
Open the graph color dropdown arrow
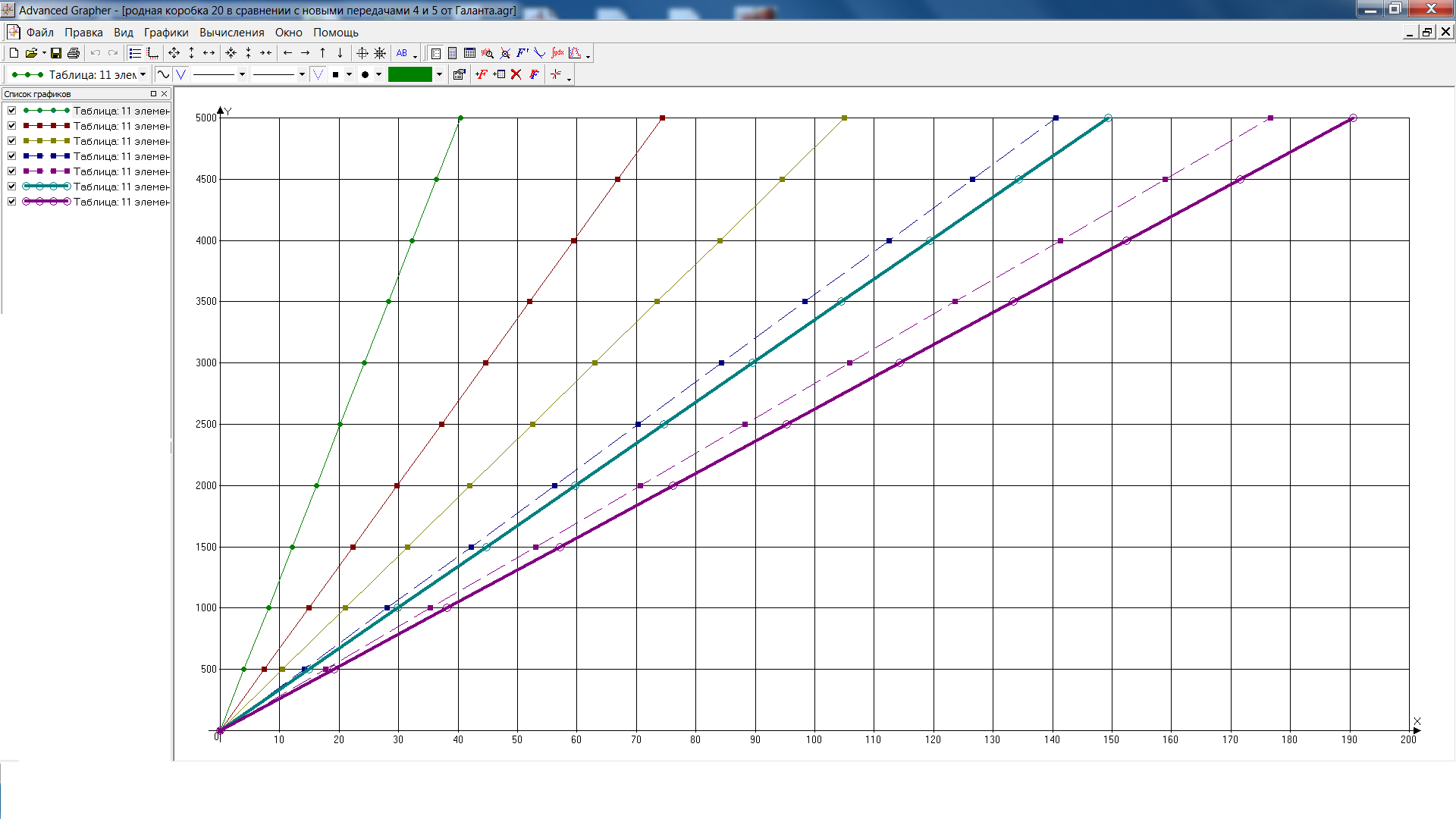coord(439,74)
